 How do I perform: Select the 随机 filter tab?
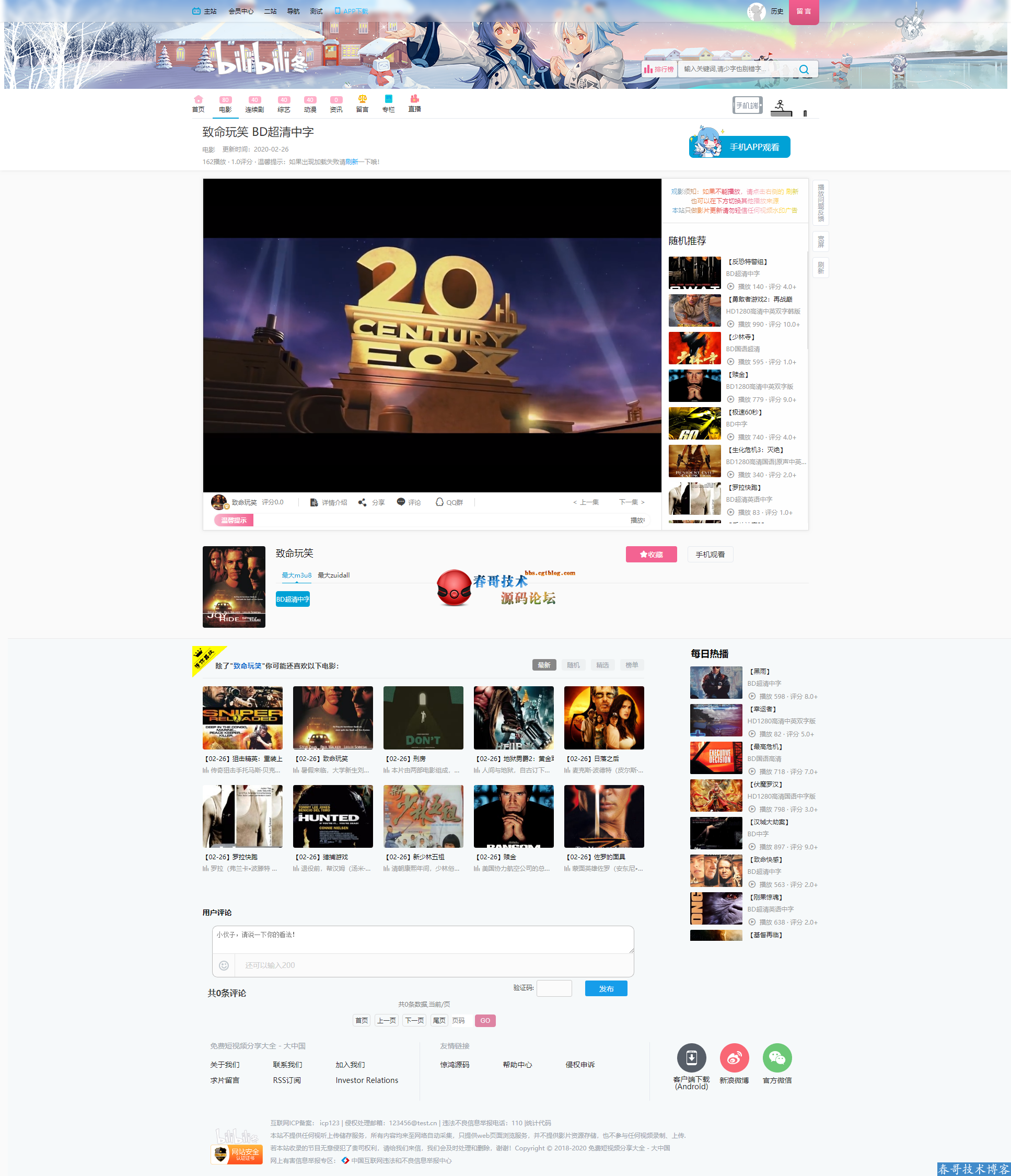tap(573, 665)
